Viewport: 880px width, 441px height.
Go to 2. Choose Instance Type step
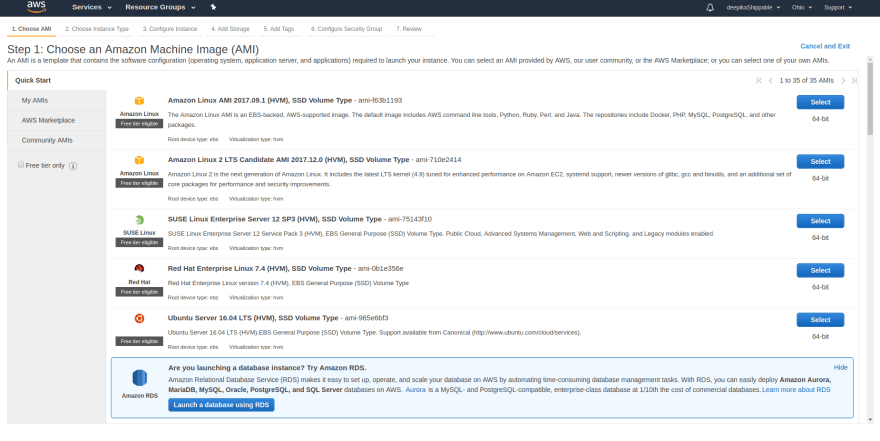coord(97,29)
